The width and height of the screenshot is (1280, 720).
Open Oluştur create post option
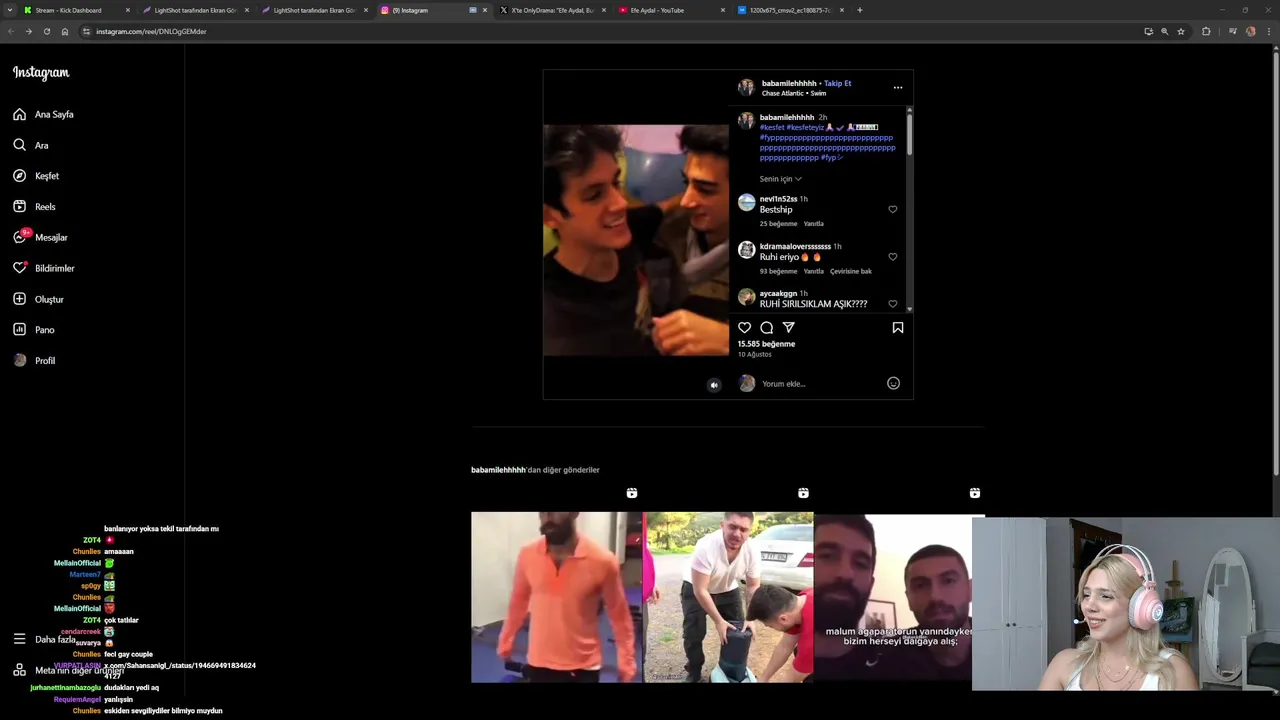point(38,299)
